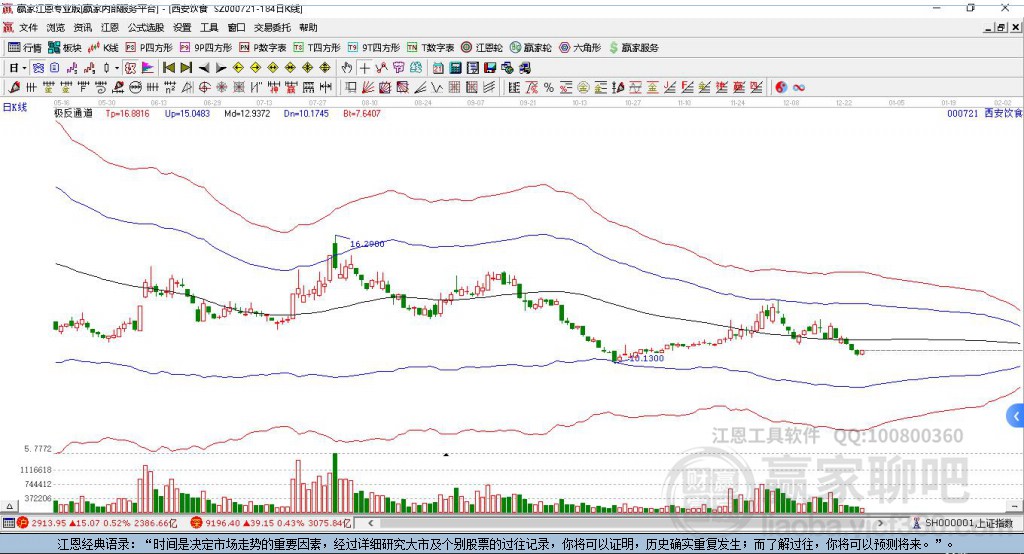Open the 工具 menu

pyautogui.click(x=209, y=27)
